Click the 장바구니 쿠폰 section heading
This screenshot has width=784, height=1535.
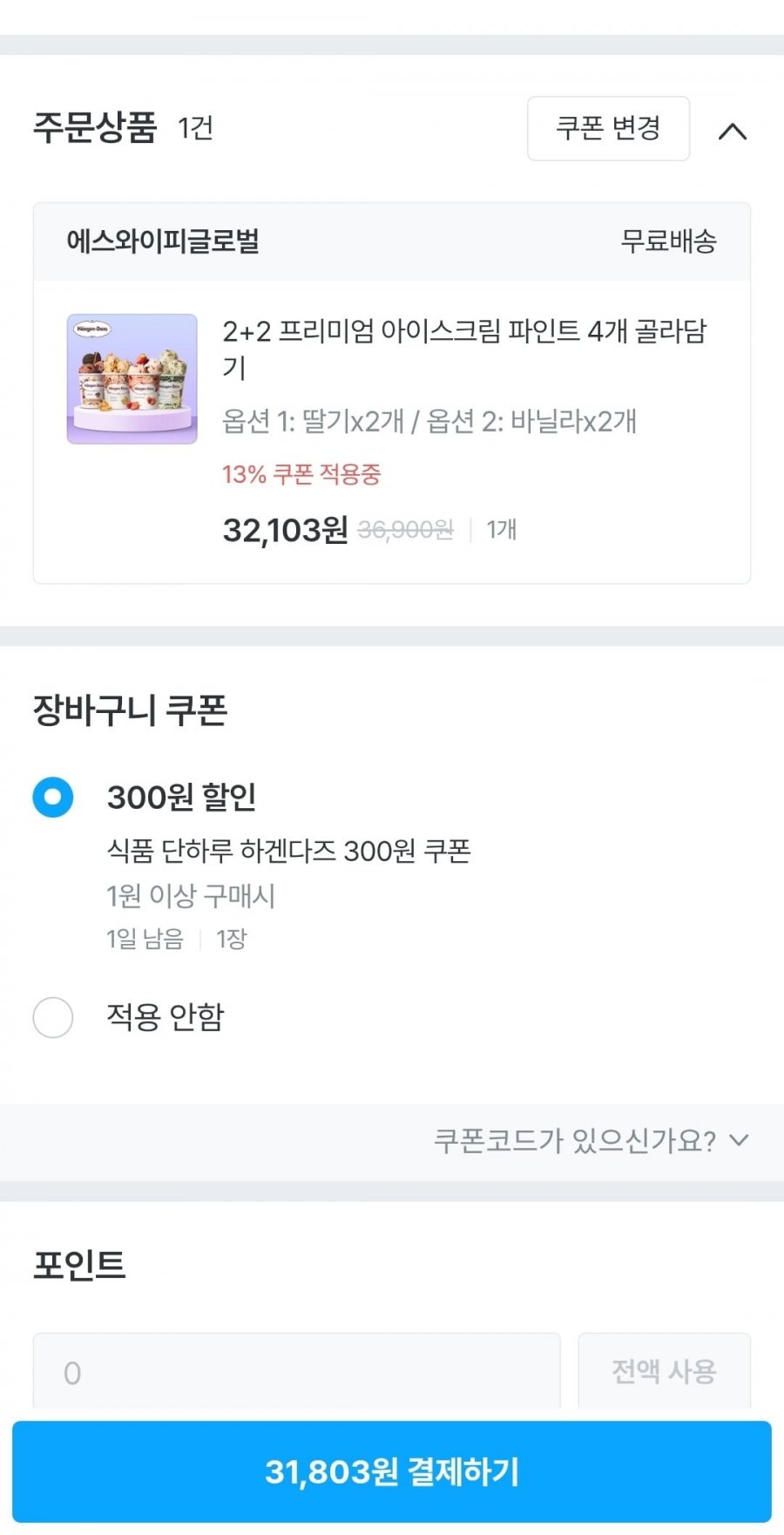coord(130,710)
